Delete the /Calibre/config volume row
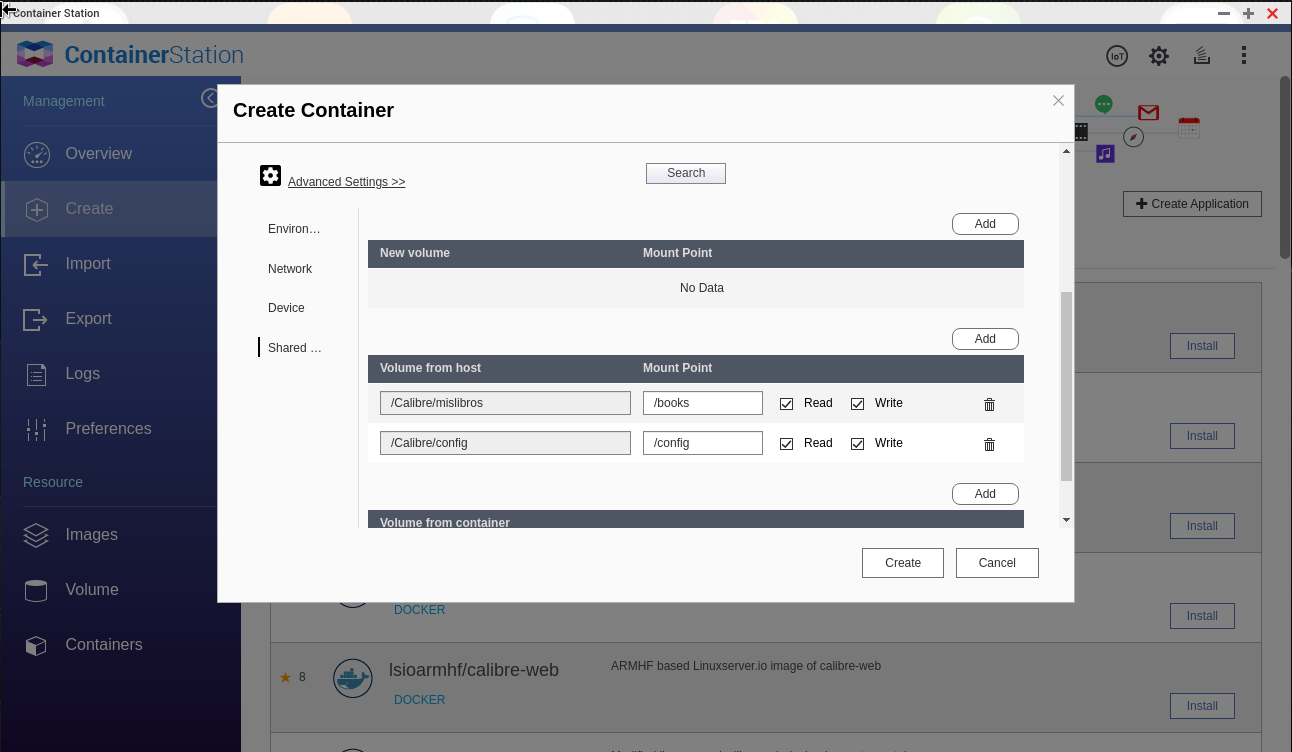1292x752 pixels. 989,444
